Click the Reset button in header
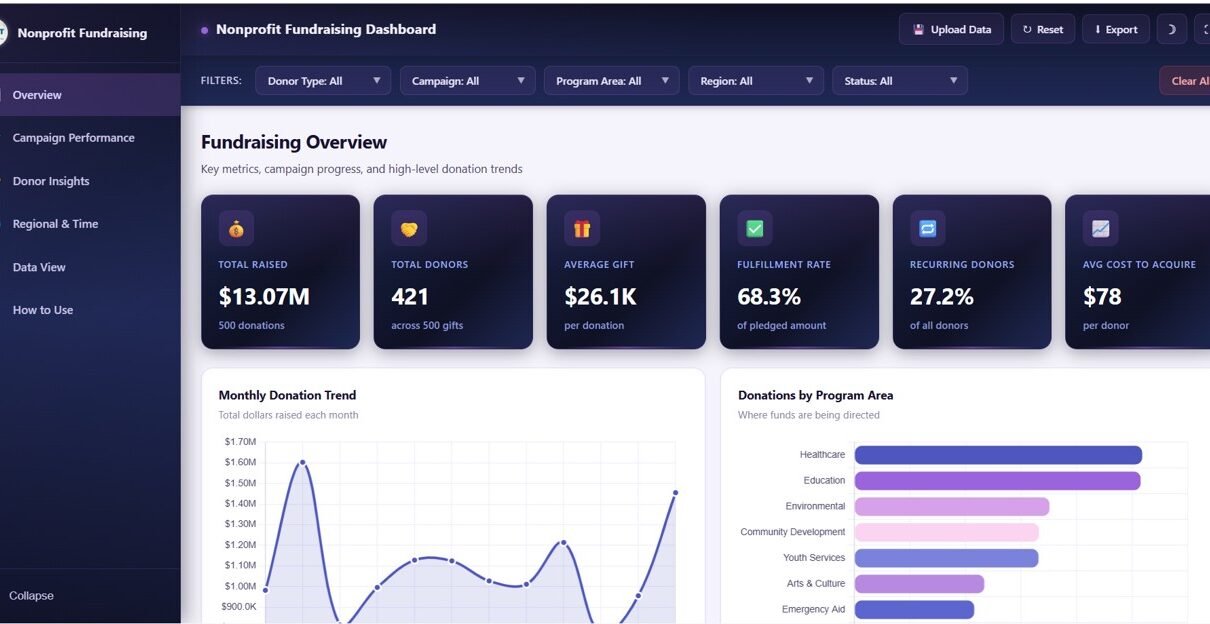The height and width of the screenshot is (624, 1210). (x=1042, y=29)
